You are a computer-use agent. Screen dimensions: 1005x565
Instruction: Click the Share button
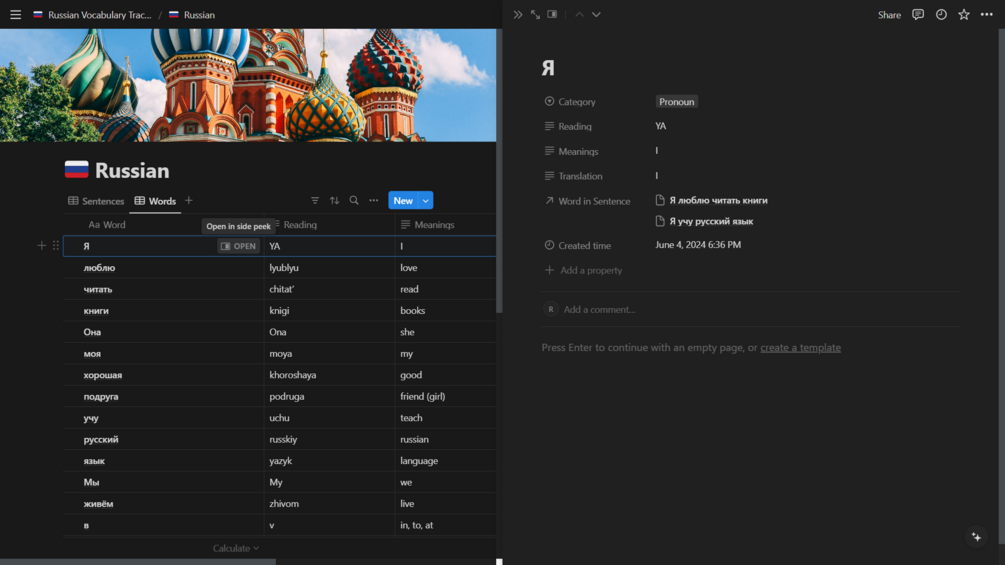[x=889, y=15]
